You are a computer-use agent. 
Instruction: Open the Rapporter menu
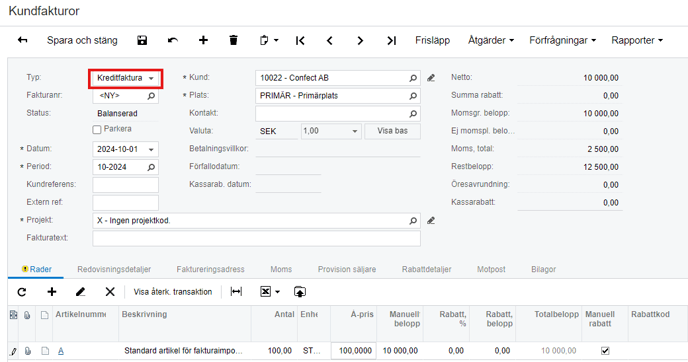click(637, 40)
